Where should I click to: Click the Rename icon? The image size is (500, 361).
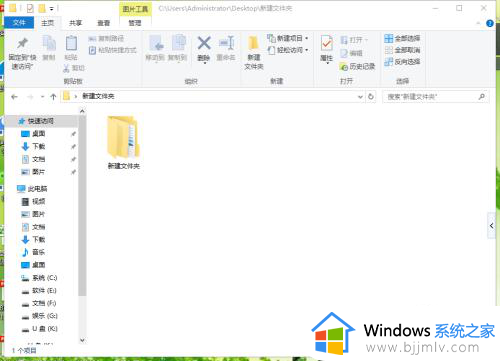click(227, 43)
